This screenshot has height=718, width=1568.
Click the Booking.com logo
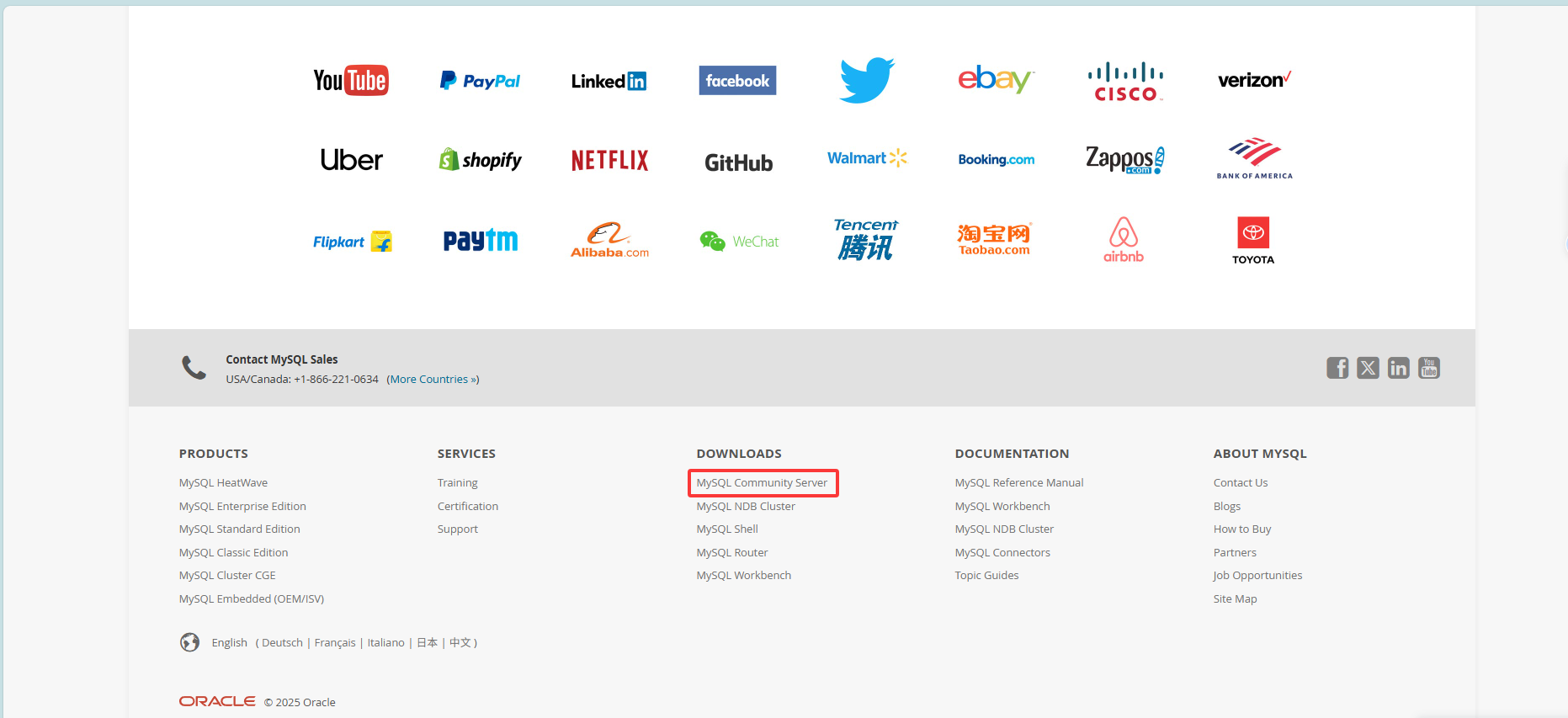click(x=997, y=159)
